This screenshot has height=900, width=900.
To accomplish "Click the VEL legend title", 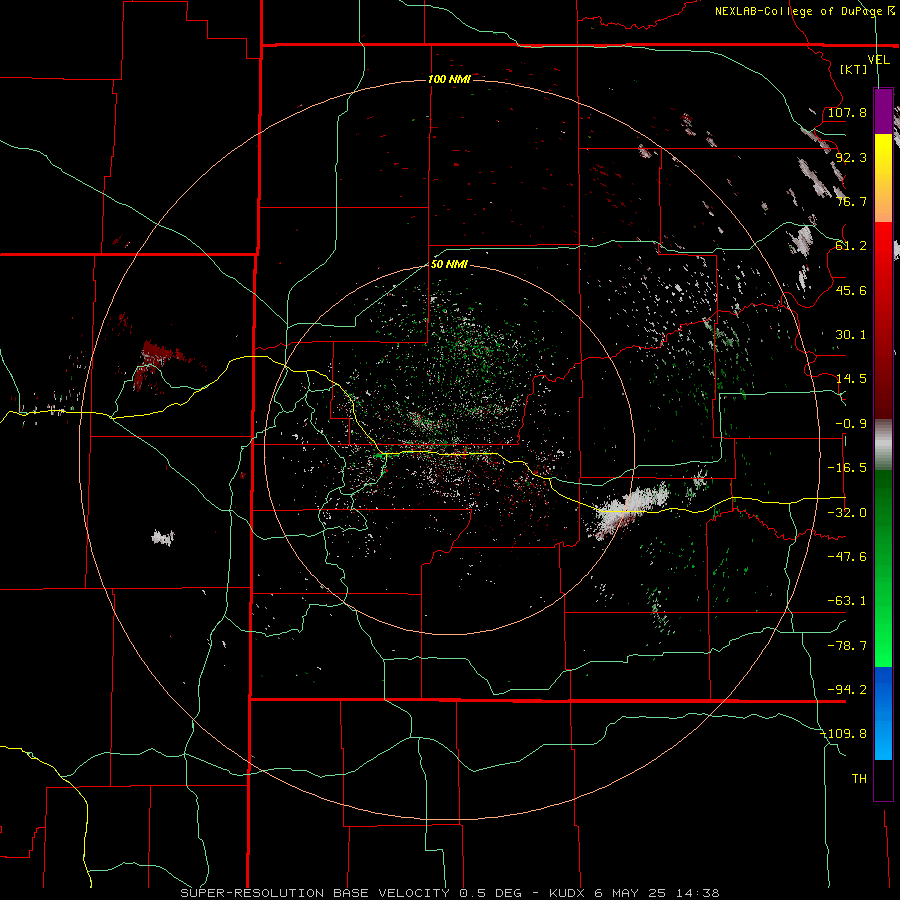I will (878, 60).
